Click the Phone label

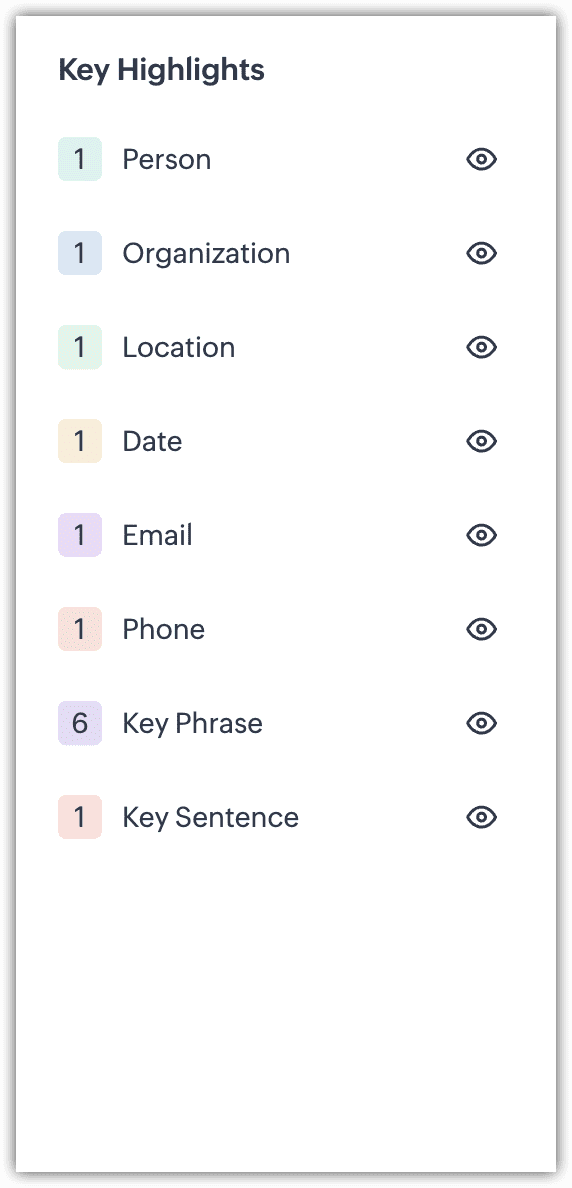tap(164, 629)
